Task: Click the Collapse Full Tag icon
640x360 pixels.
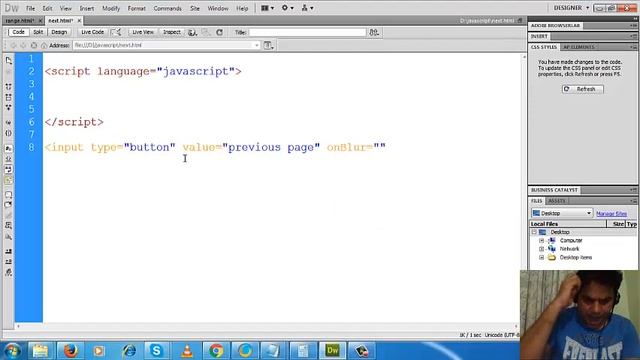Action: click(x=9, y=87)
